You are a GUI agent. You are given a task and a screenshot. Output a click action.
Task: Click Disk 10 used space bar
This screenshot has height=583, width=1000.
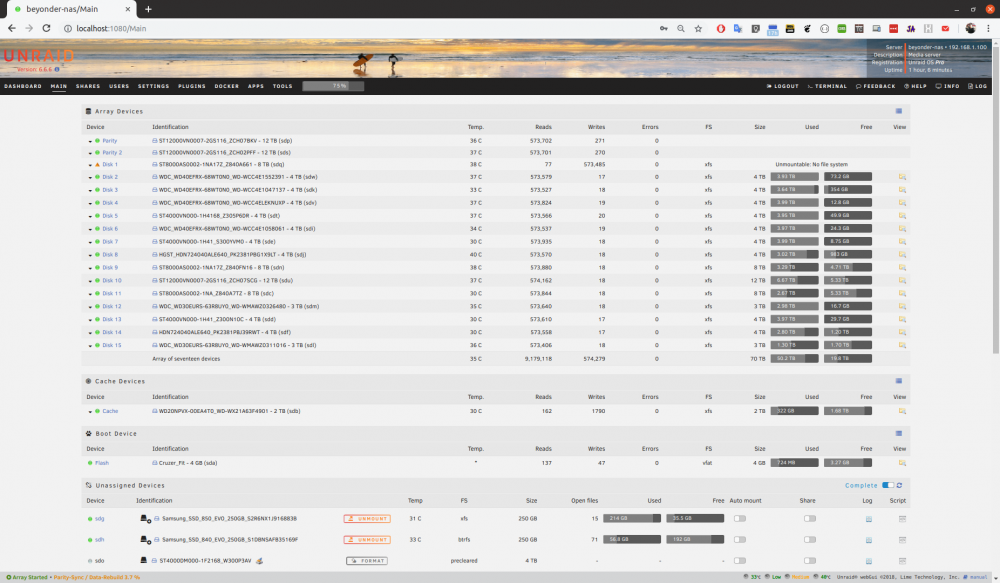tap(795, 280)
